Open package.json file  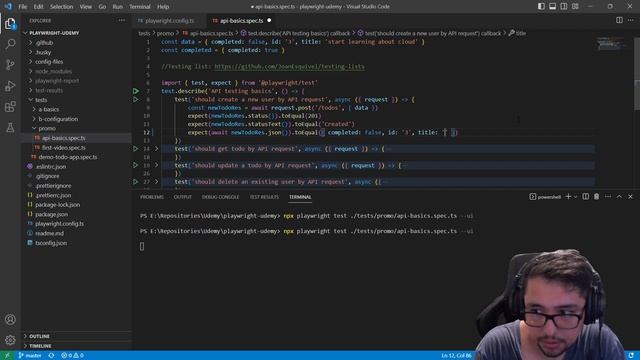(51, 214)
